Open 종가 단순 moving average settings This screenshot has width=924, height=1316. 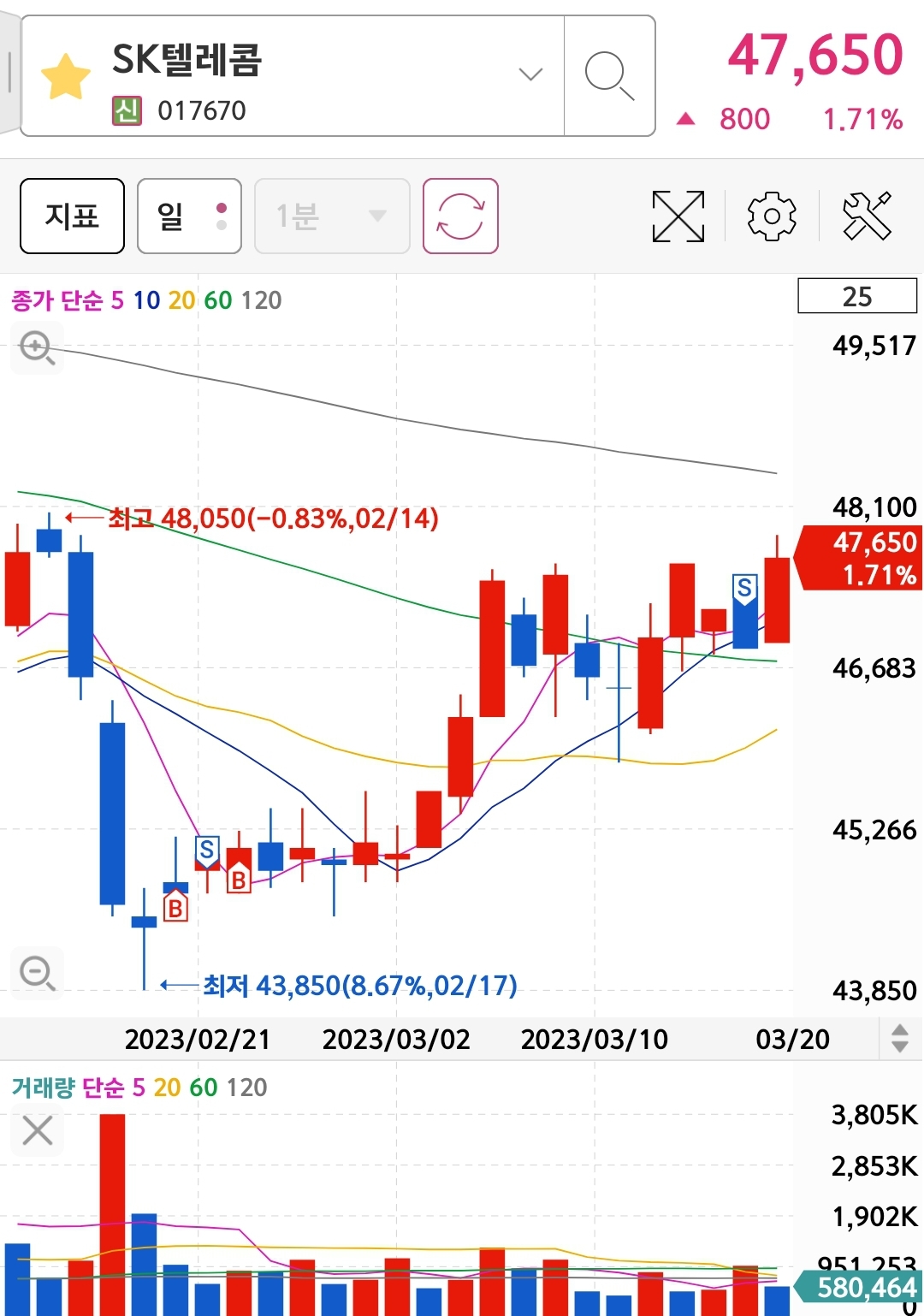57,300
